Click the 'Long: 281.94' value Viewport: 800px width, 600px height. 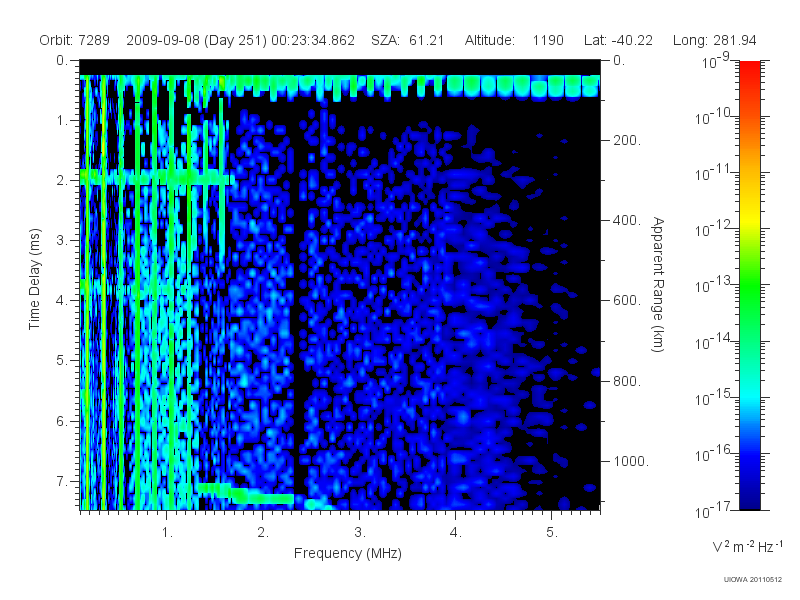[714, 40]
